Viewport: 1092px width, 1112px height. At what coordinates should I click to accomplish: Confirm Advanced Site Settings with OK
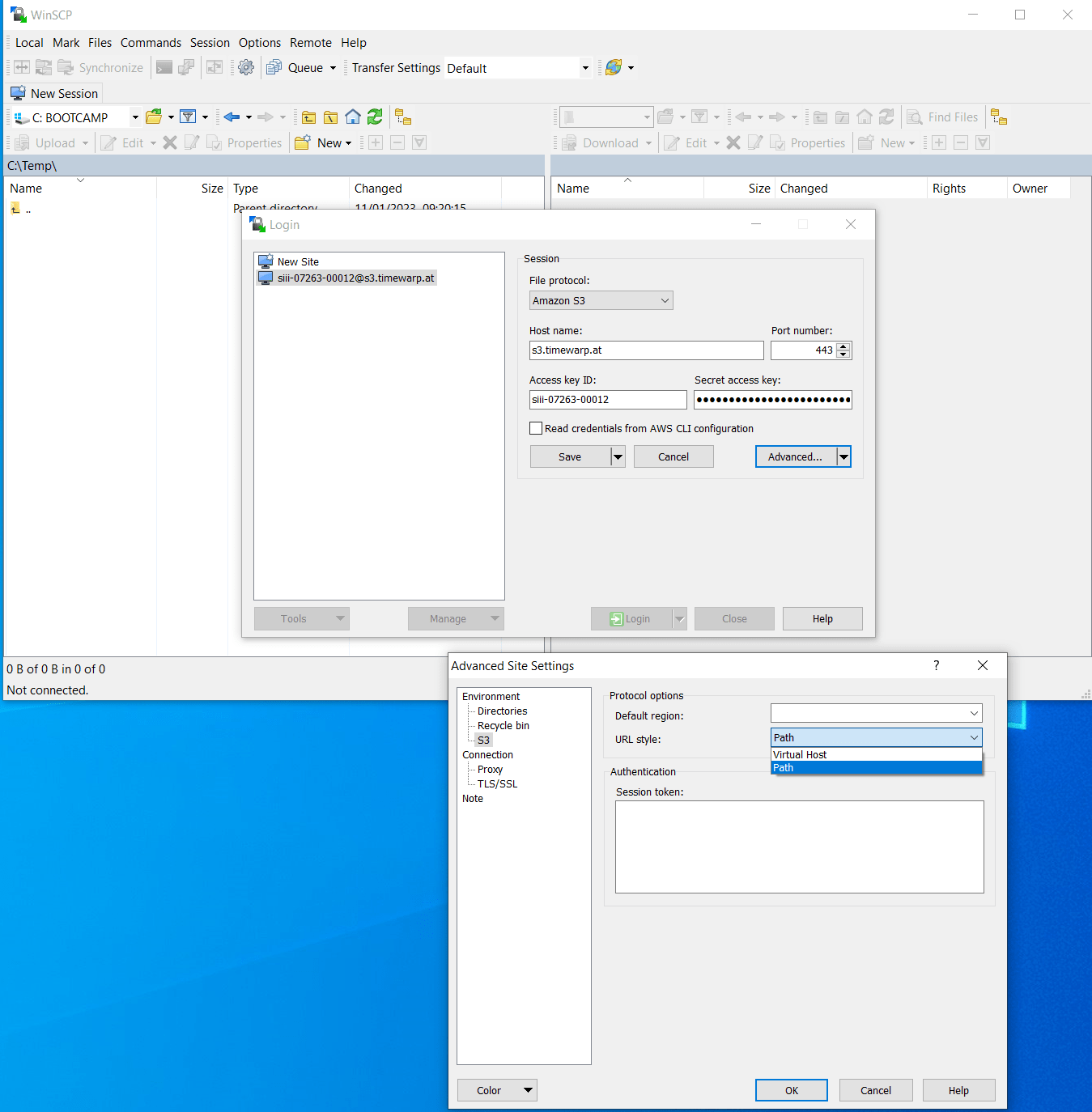click(791, 1090)
